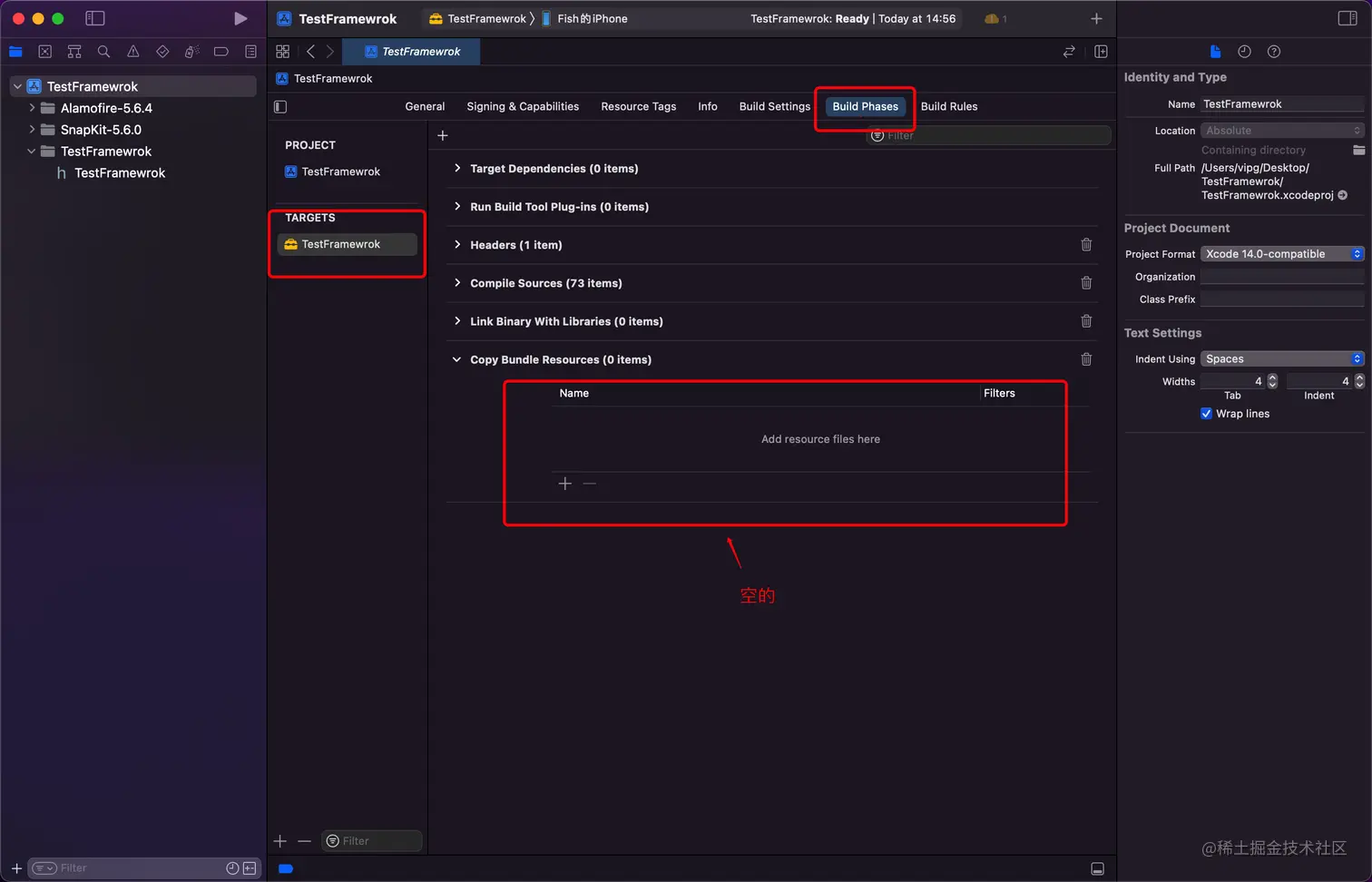Open the symbol navigator

74,52
